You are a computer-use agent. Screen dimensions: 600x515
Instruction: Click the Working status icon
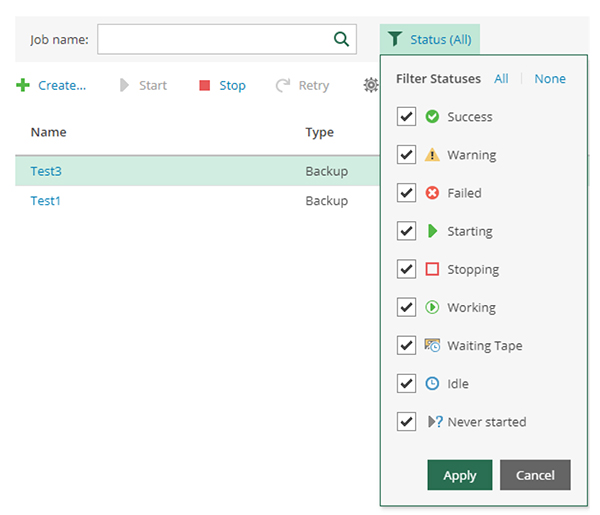432,307
